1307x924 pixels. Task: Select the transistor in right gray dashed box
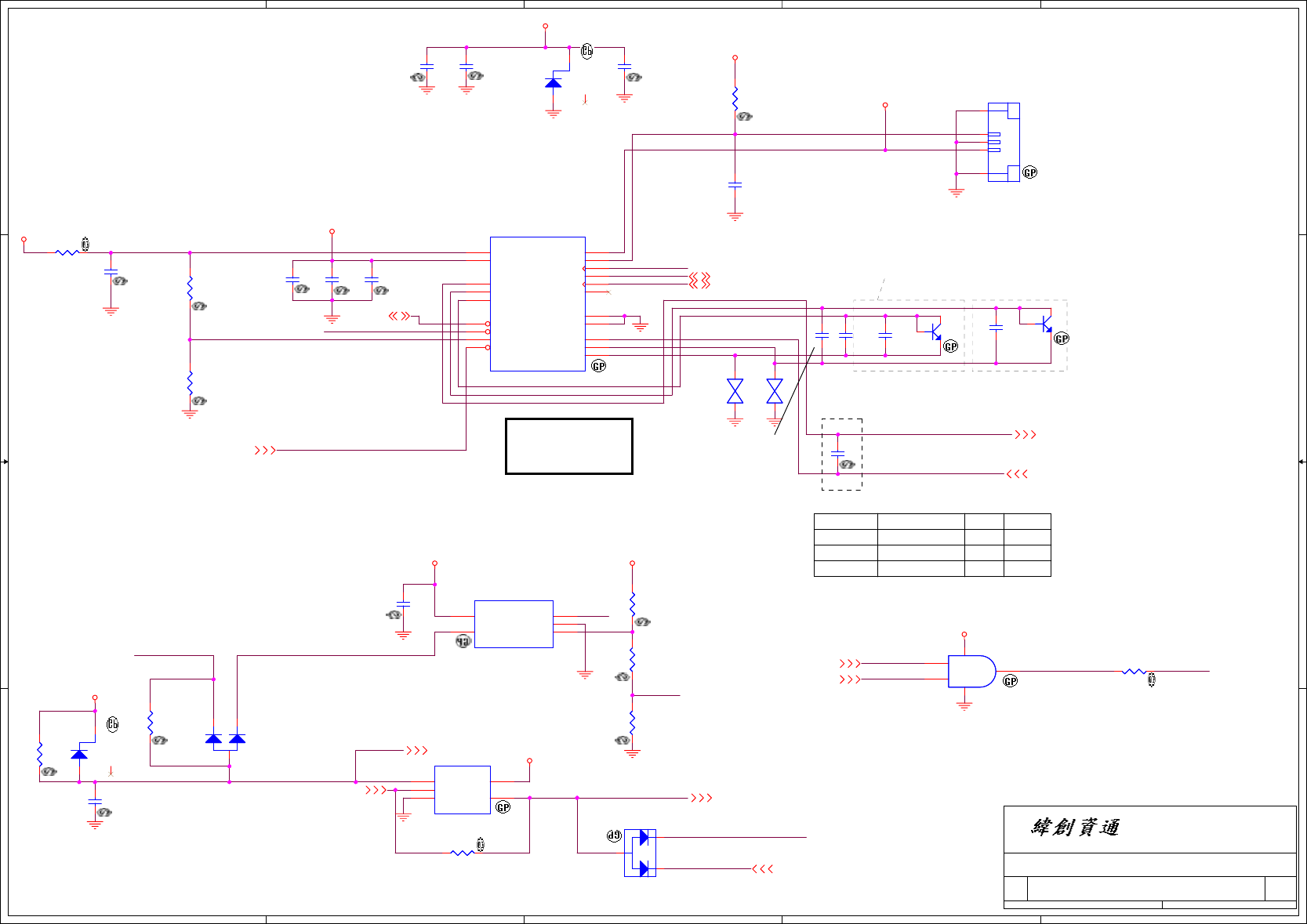[1045, 323]
